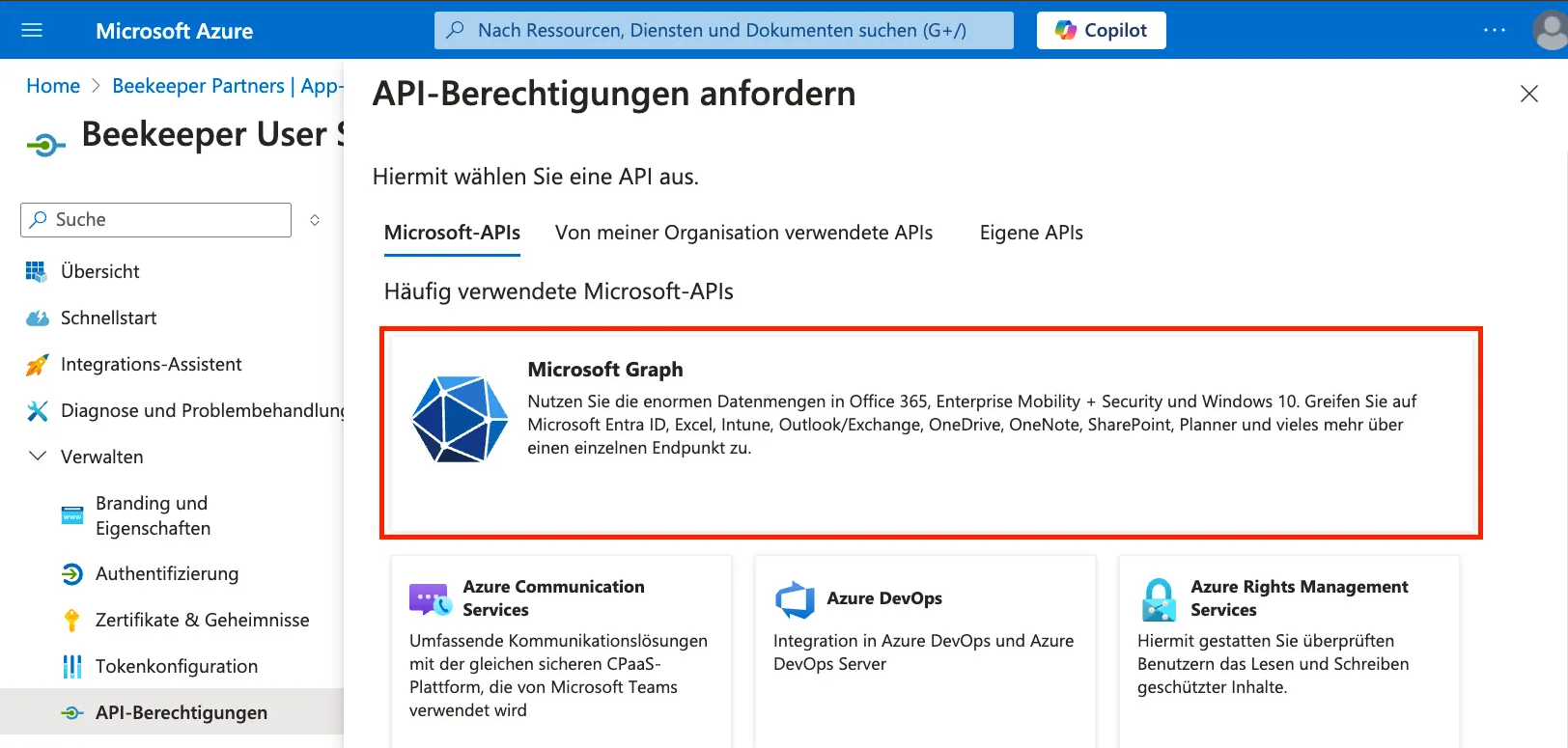Open the hamburger portal menu
Screen dimensions: 1568x748
(x=32, y=30)
